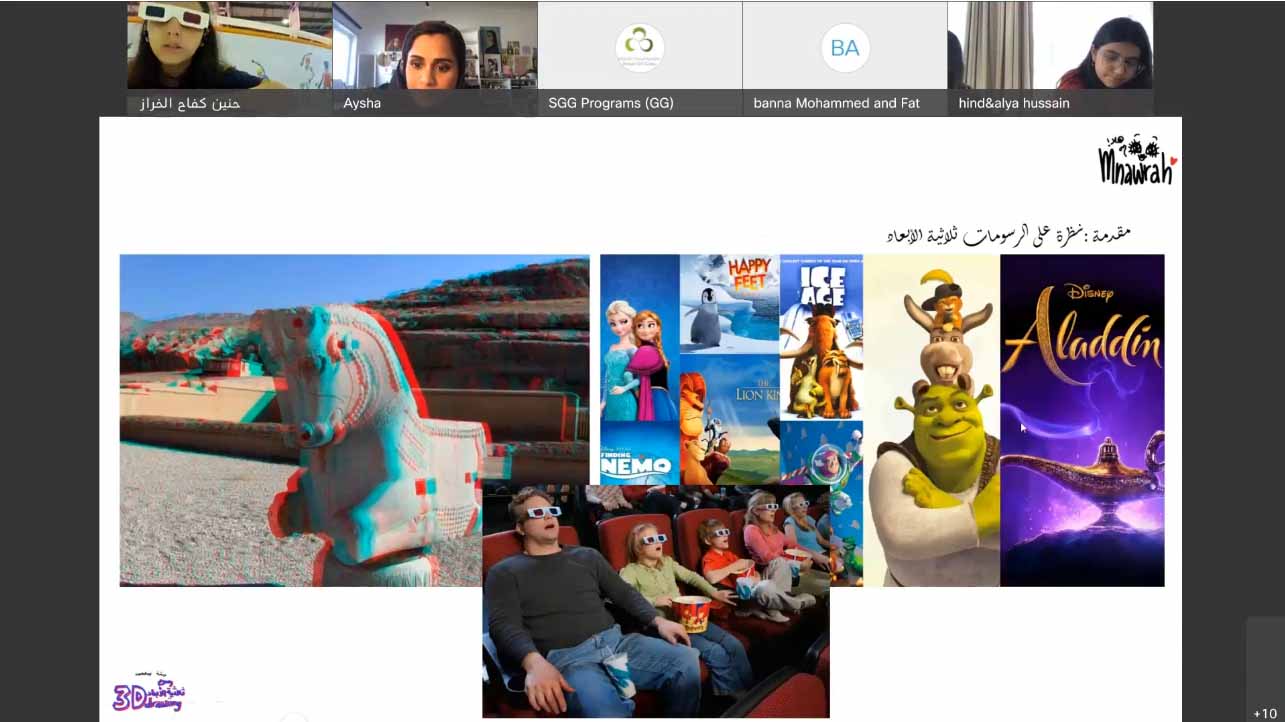This screenshot has width=1285, height=722.
Task: Click the Finding Nemo poster
Action: (x=639, y=455)
